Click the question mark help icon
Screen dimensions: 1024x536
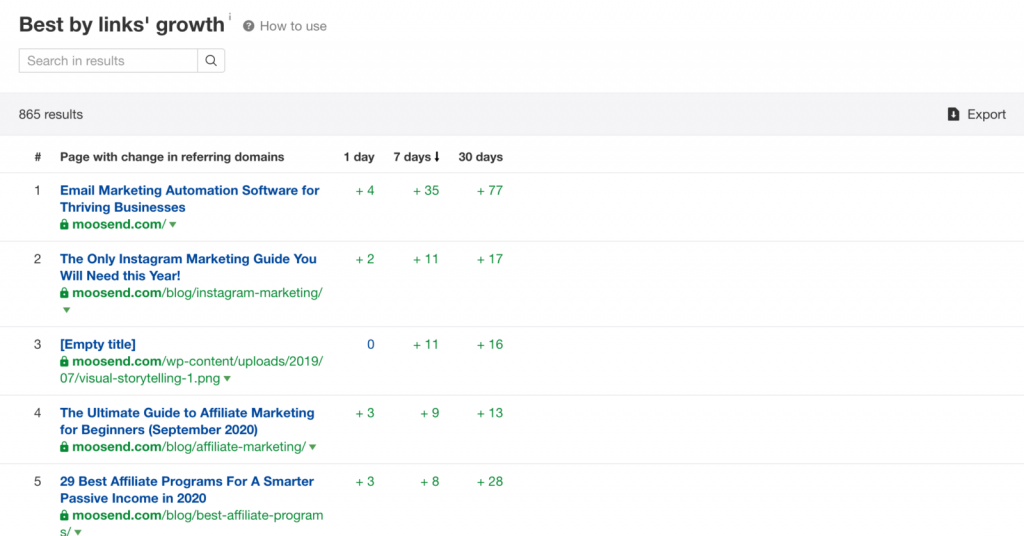(249, 26)
